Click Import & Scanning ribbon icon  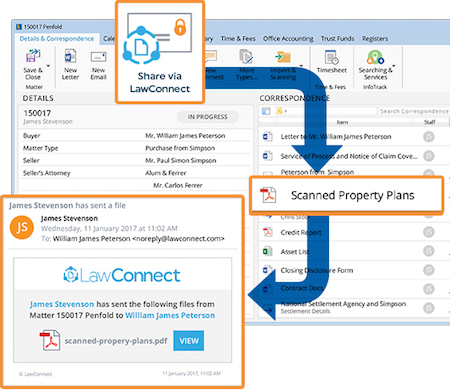[x=283, y=57]
